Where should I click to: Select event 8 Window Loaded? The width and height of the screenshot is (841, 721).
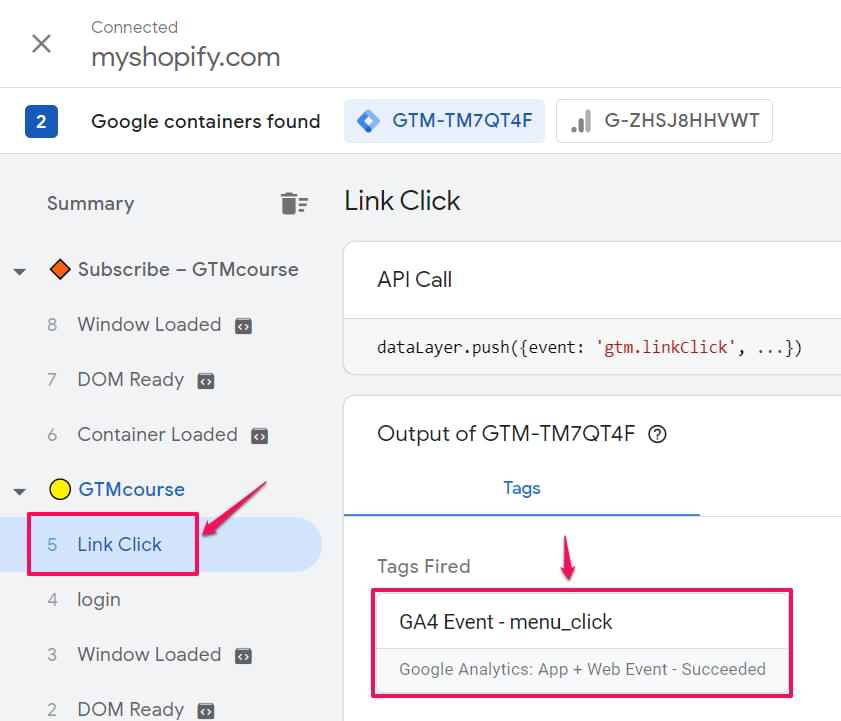click(149, 324)
